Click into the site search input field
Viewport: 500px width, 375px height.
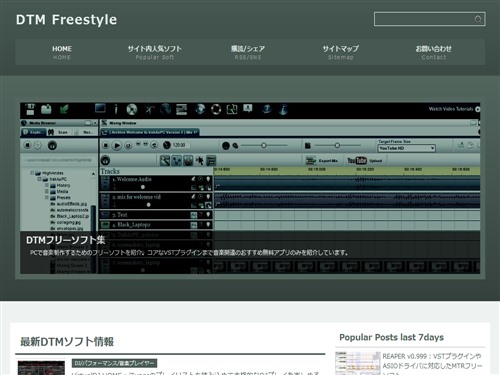[424, 19]
